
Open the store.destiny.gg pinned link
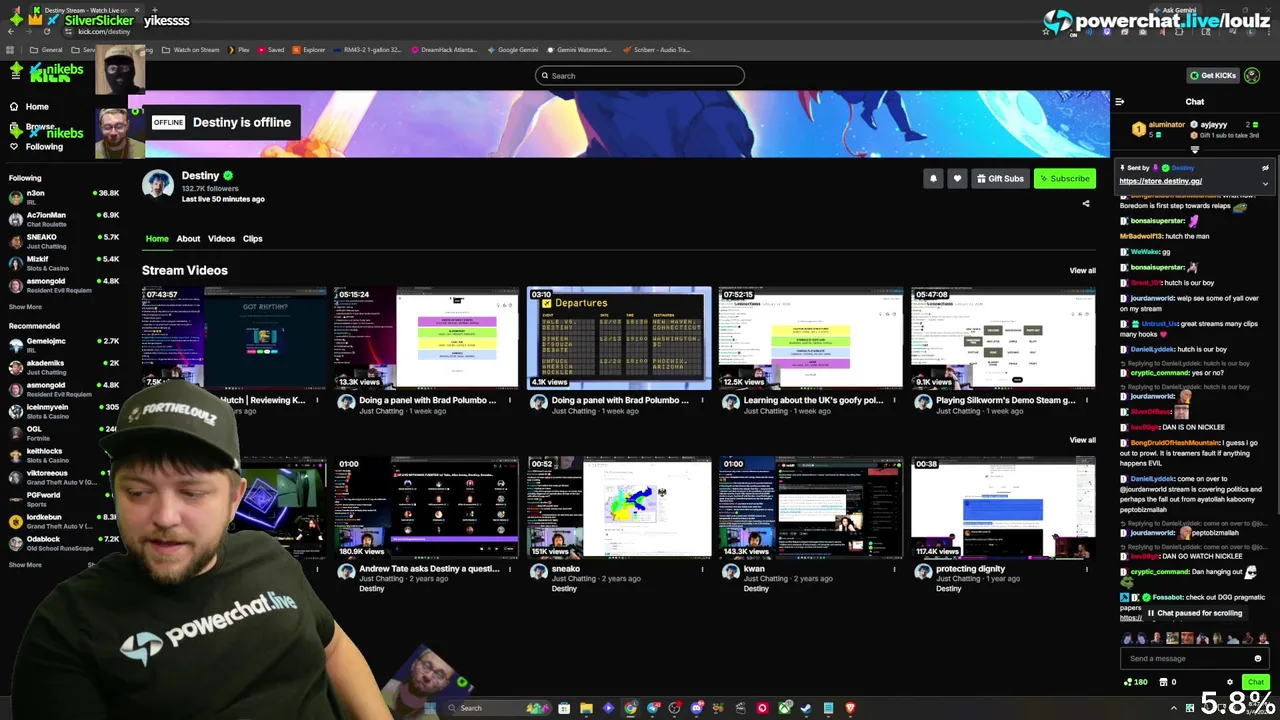tap(1160, 181)
